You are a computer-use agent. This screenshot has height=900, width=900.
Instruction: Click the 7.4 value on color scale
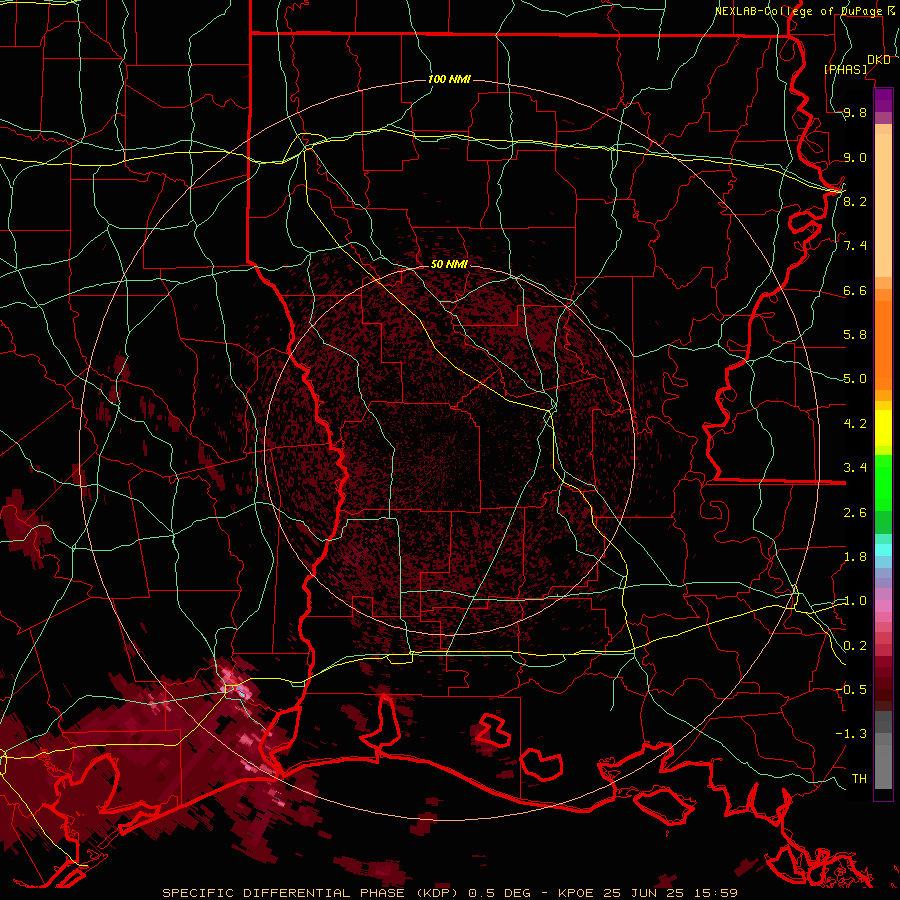[855, 245]
